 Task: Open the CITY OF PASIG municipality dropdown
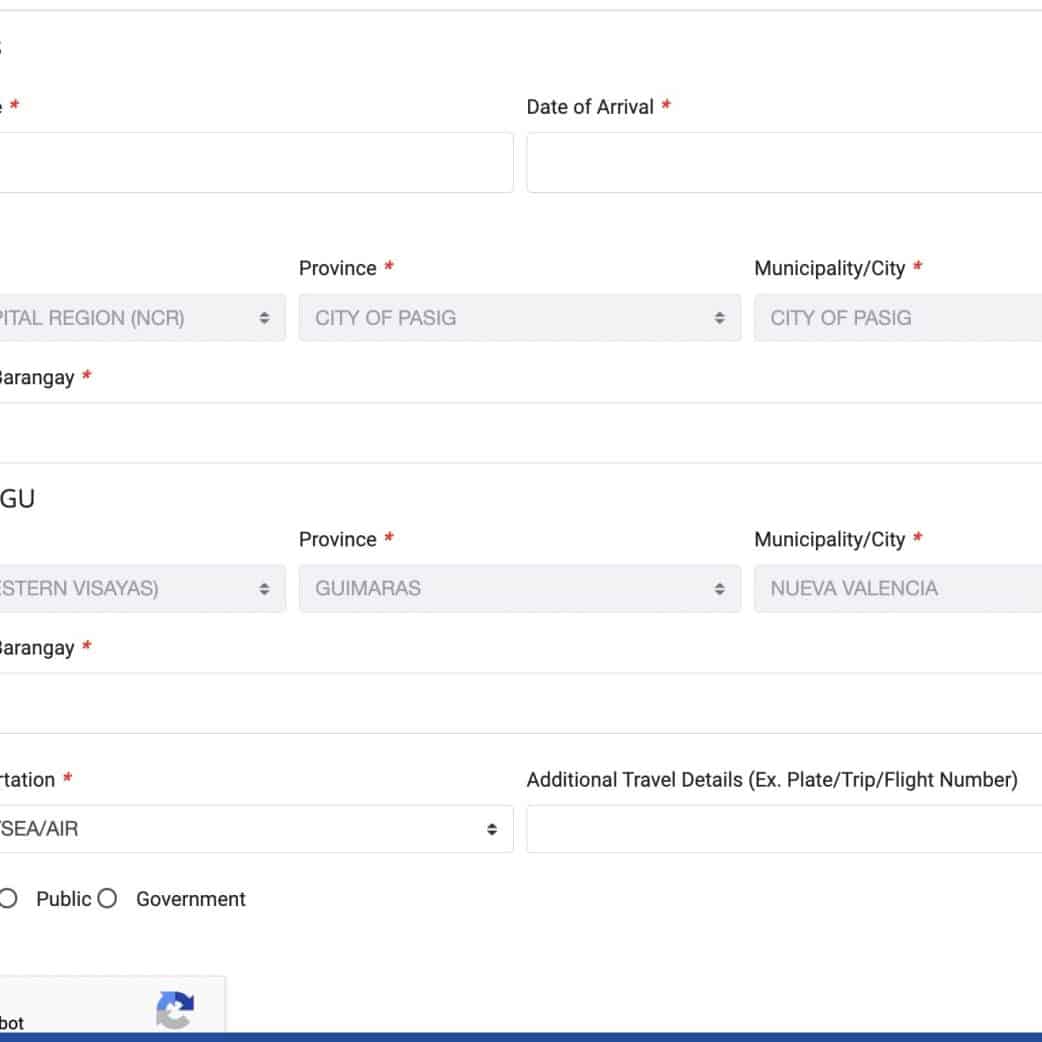[x=897, y=318]
